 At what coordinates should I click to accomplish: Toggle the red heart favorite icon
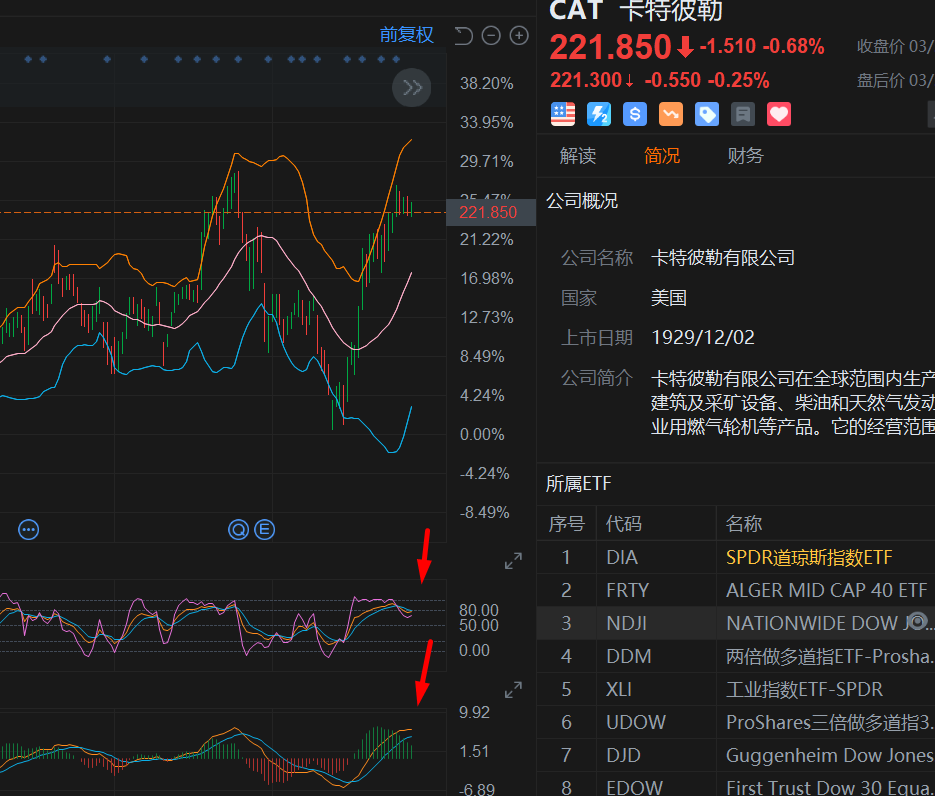[x=779, y=114]
